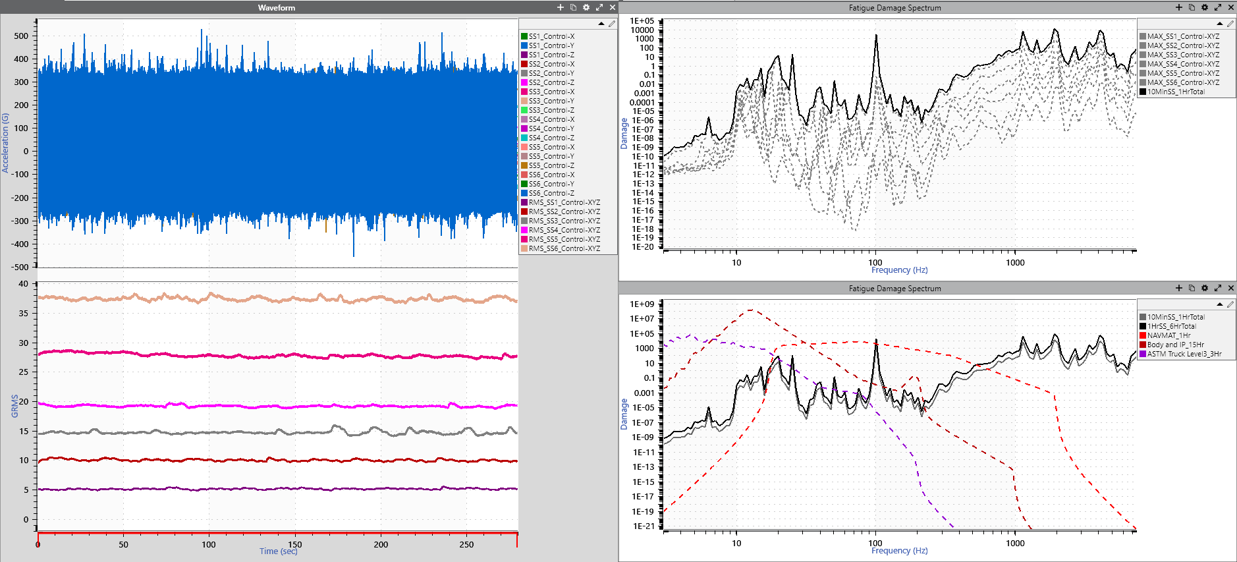Edit the Waveform legend with pencil icon

(612, 24)
